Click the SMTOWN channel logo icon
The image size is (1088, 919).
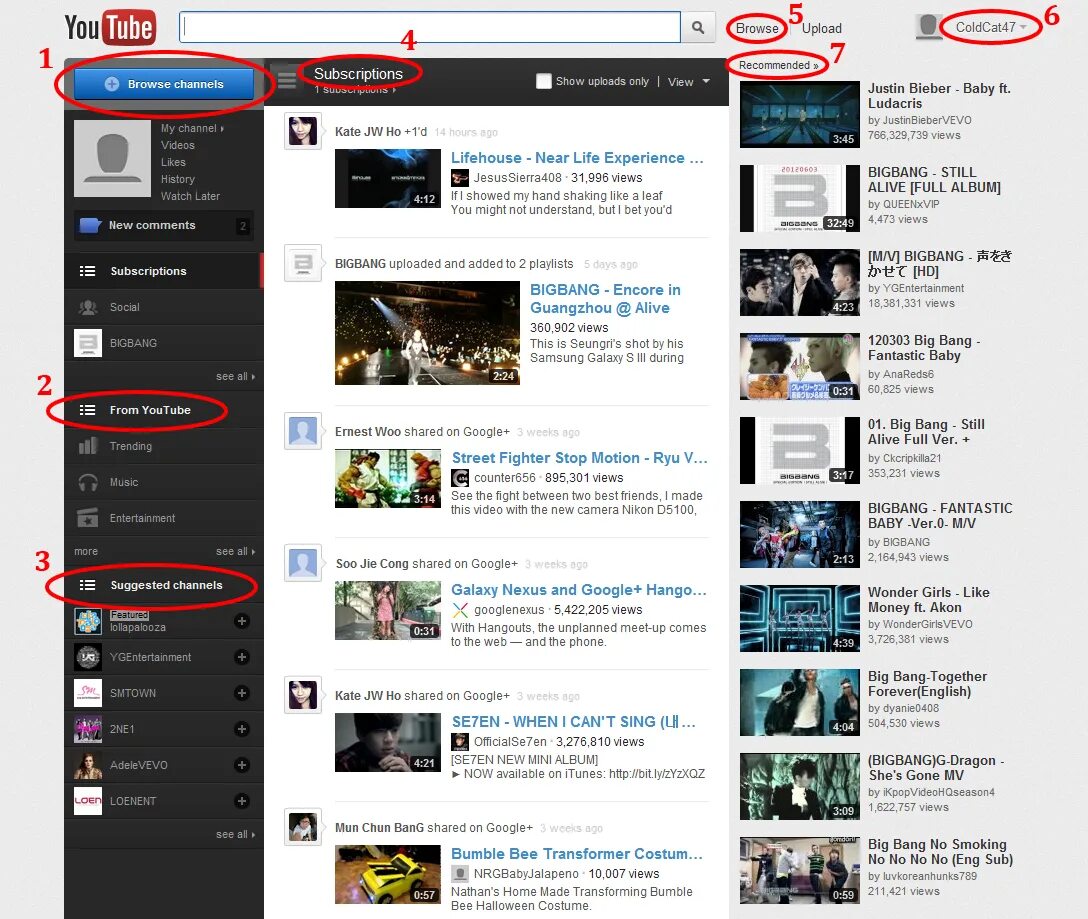point(88,693)
